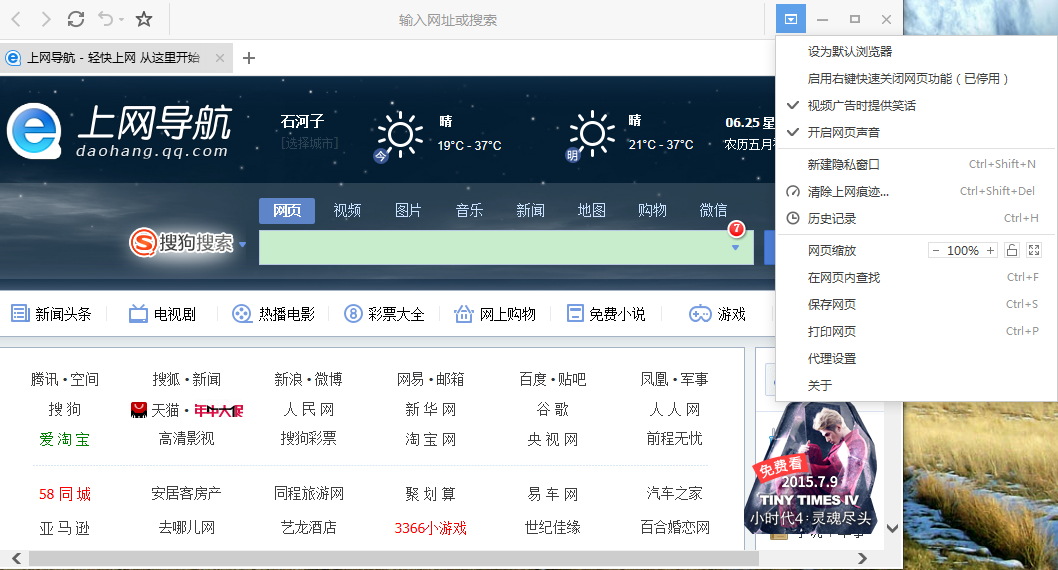This screenshot has width=1058, height=570.
Task: Click today's sunny weather icon
Action: click(399, 134)
